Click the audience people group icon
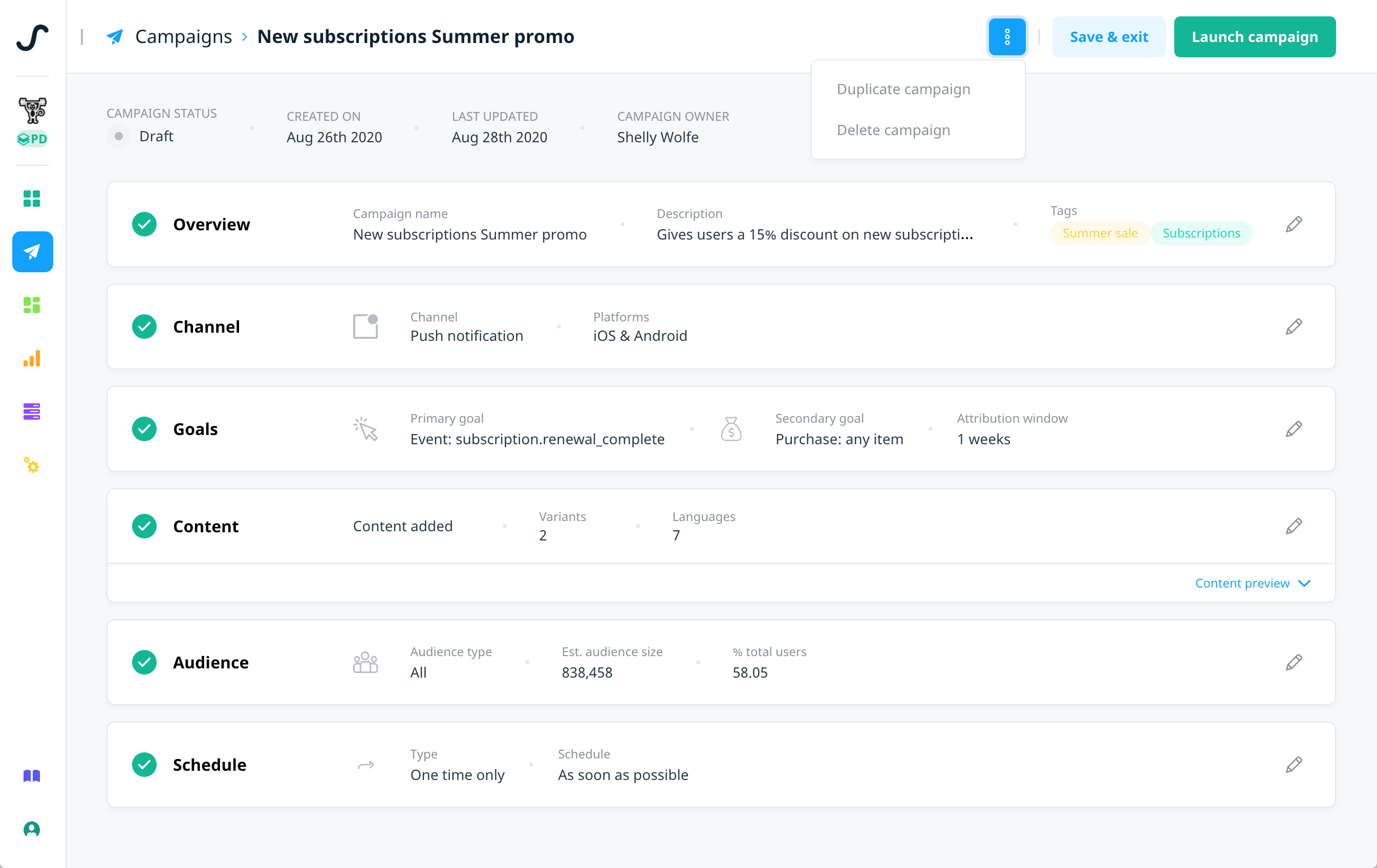The width and height of the screenshot is (1377, 868). [x=365, y=662]
